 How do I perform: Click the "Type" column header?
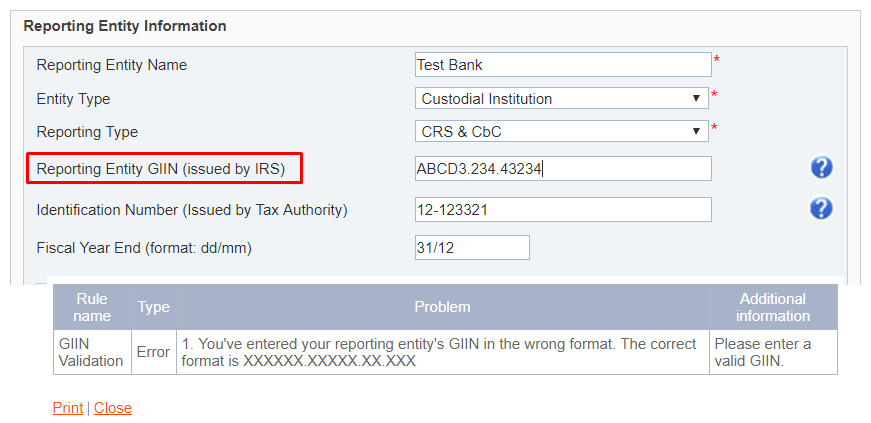[154, 307]
